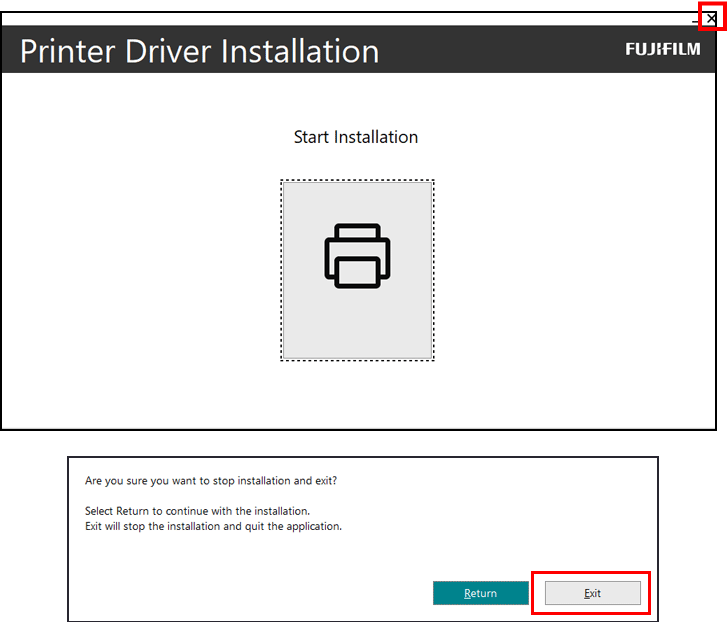Click the gray tile area above the printer icon

pos(357,202)
